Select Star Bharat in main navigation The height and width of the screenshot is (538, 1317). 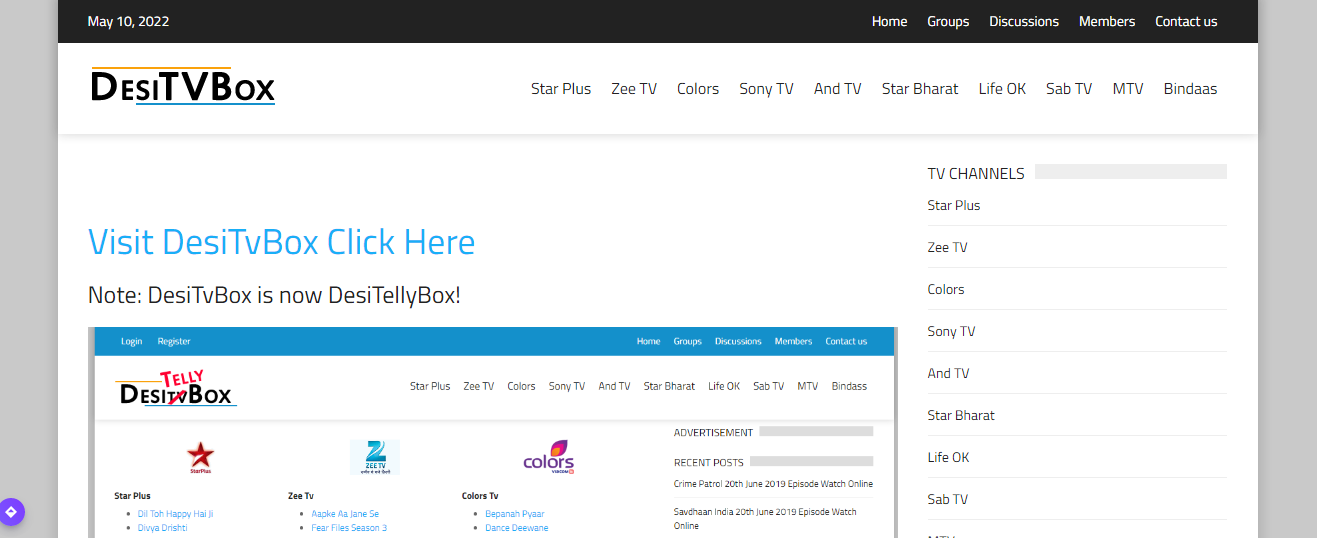click(920, 88)
